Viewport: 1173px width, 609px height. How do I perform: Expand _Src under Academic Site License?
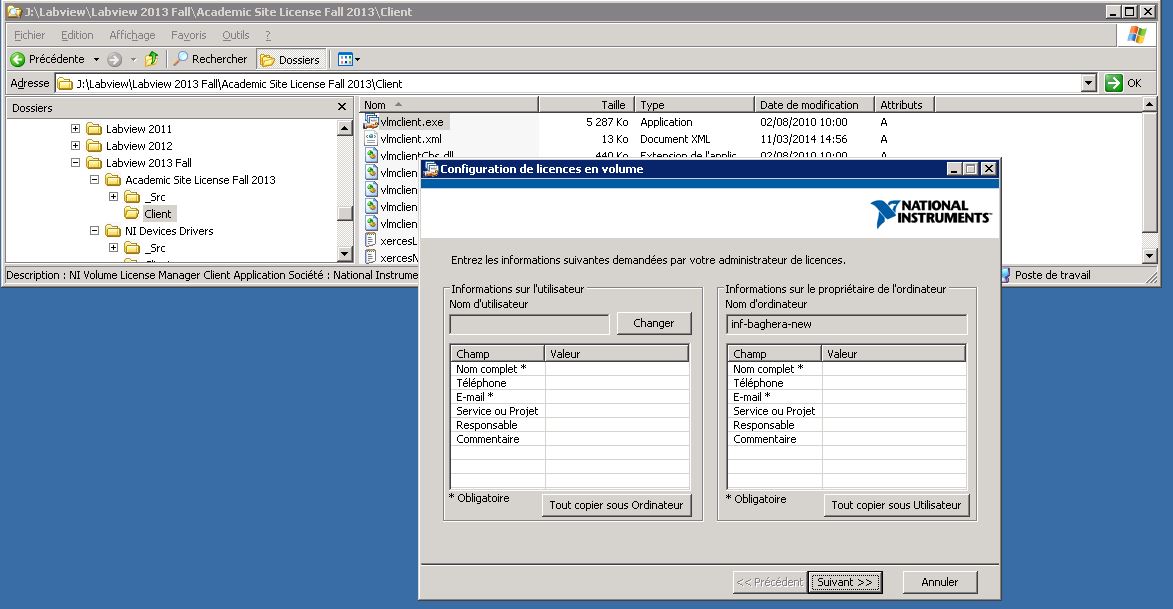coord(114,197)
